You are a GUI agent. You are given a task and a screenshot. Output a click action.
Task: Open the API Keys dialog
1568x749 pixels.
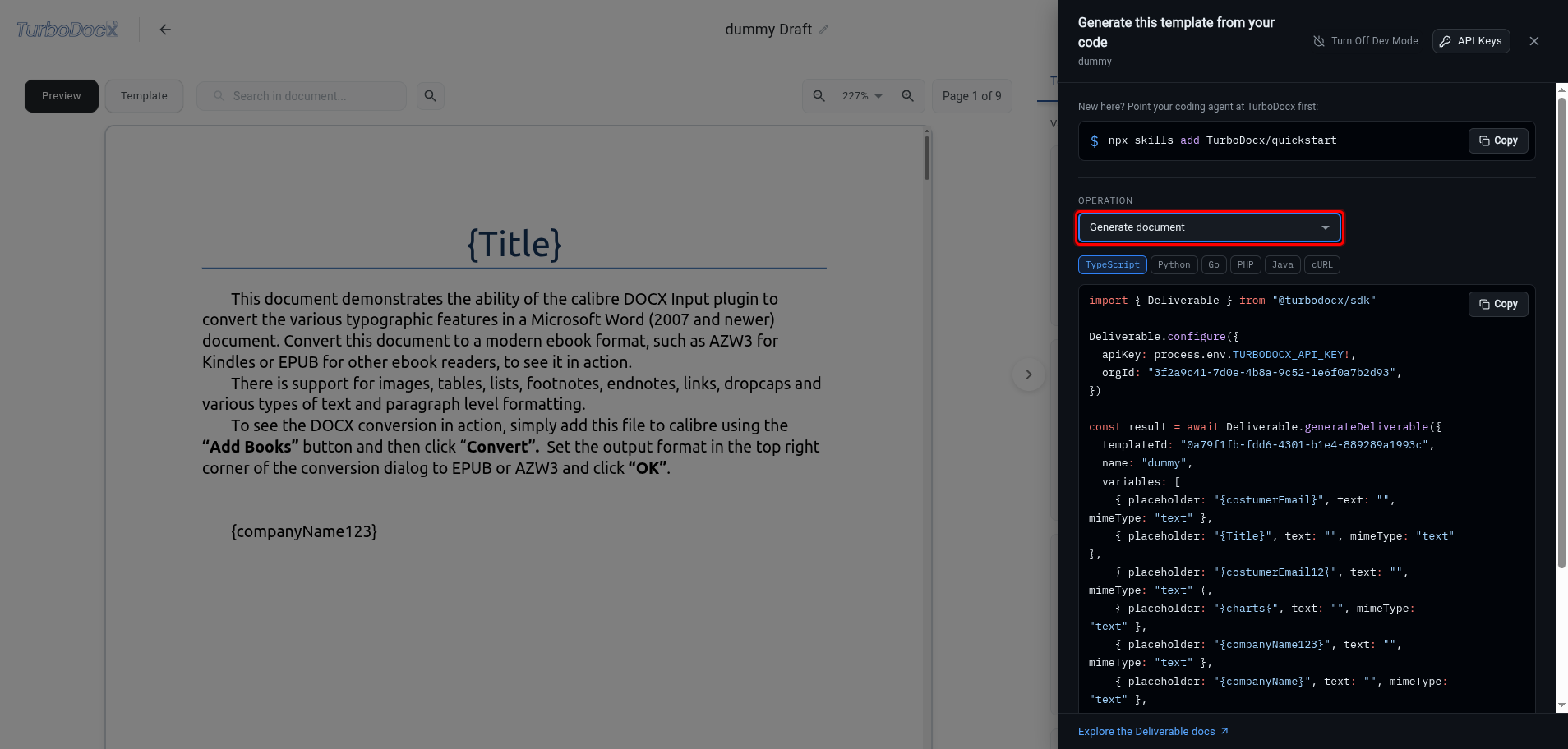point(1471,41)
